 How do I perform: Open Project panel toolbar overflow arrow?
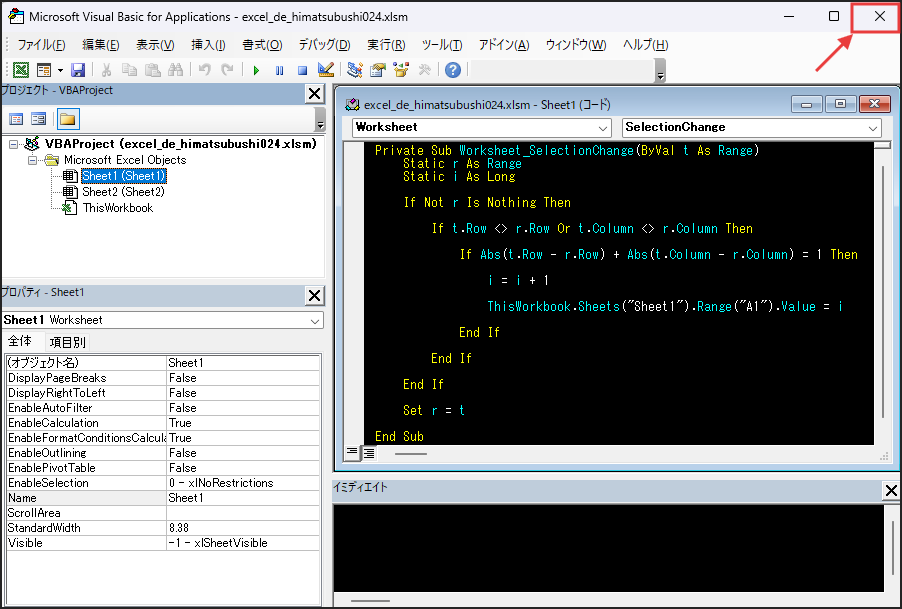click(x=320, y=120)
